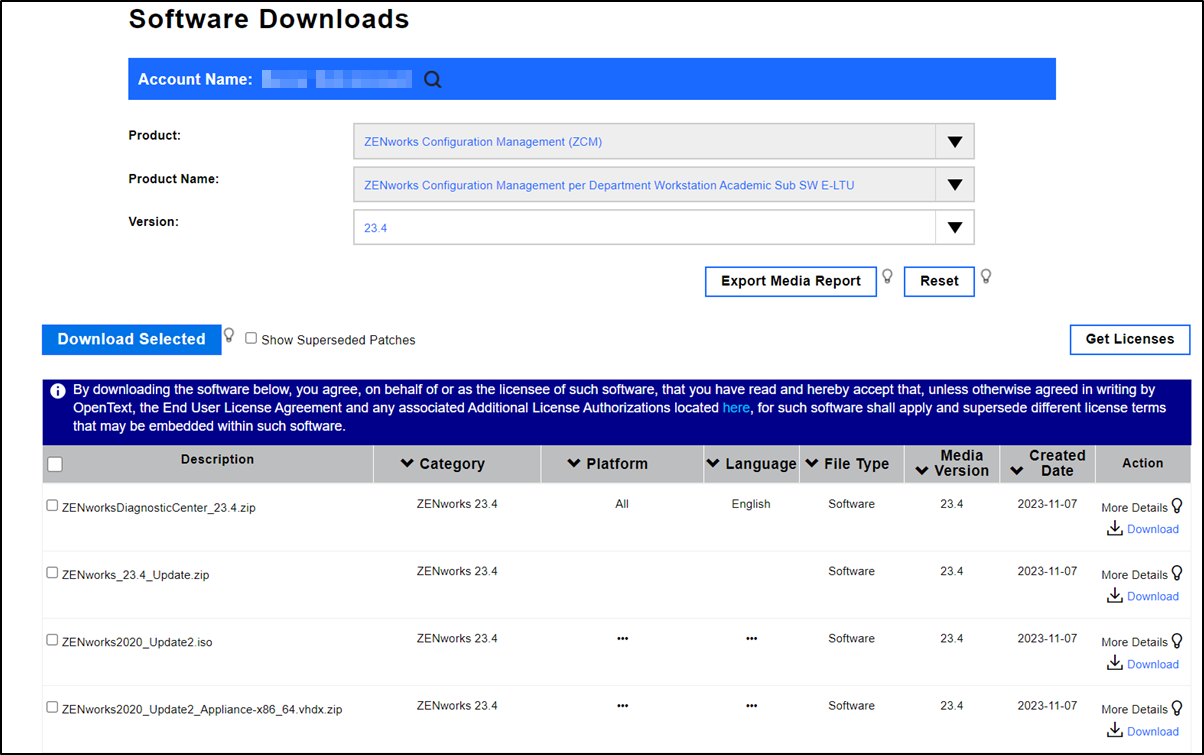Open the 'here' license agreement link
Screen dimensions: 1204x755
735,408
